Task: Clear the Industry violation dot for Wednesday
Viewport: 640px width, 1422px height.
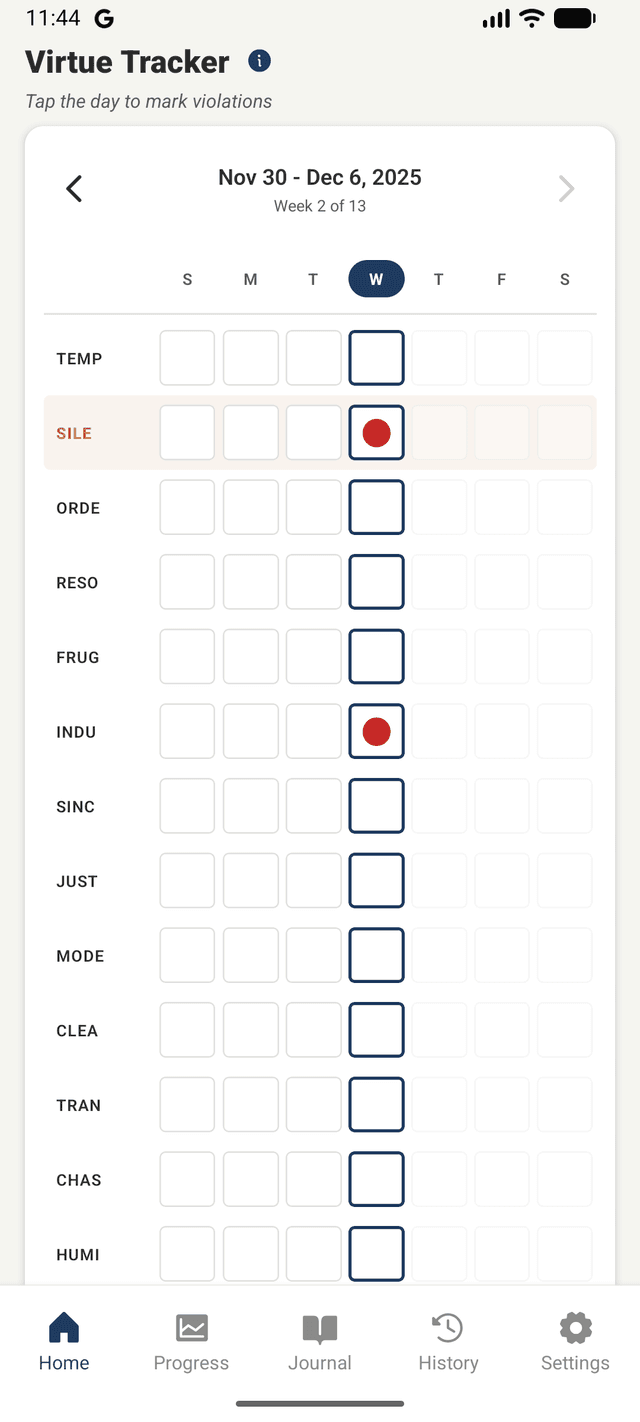Action: tap(376, 731)
